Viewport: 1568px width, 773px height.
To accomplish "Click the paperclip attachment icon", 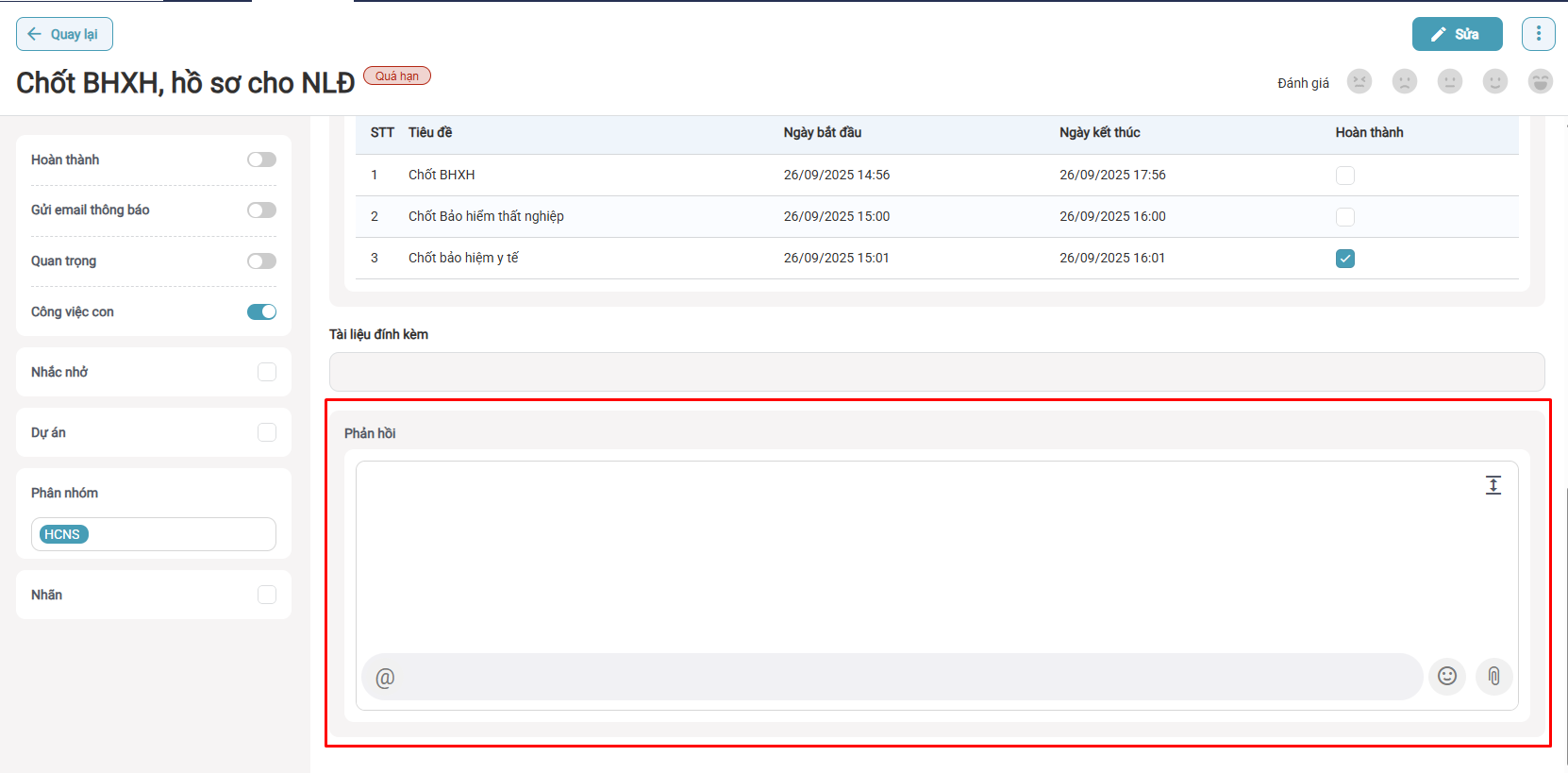I will point(1493,676).
